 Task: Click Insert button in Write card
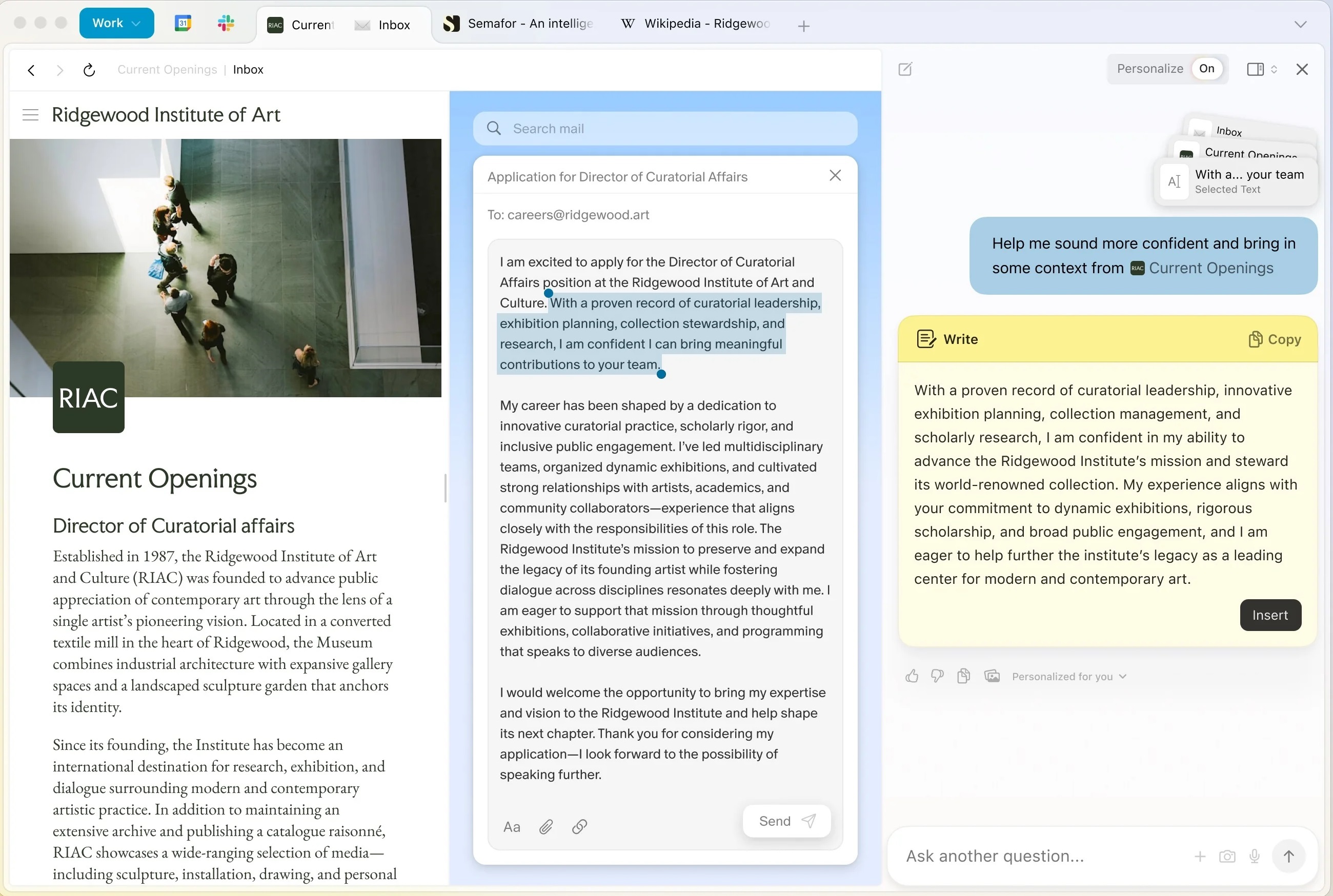click(x=1270, y=615)
